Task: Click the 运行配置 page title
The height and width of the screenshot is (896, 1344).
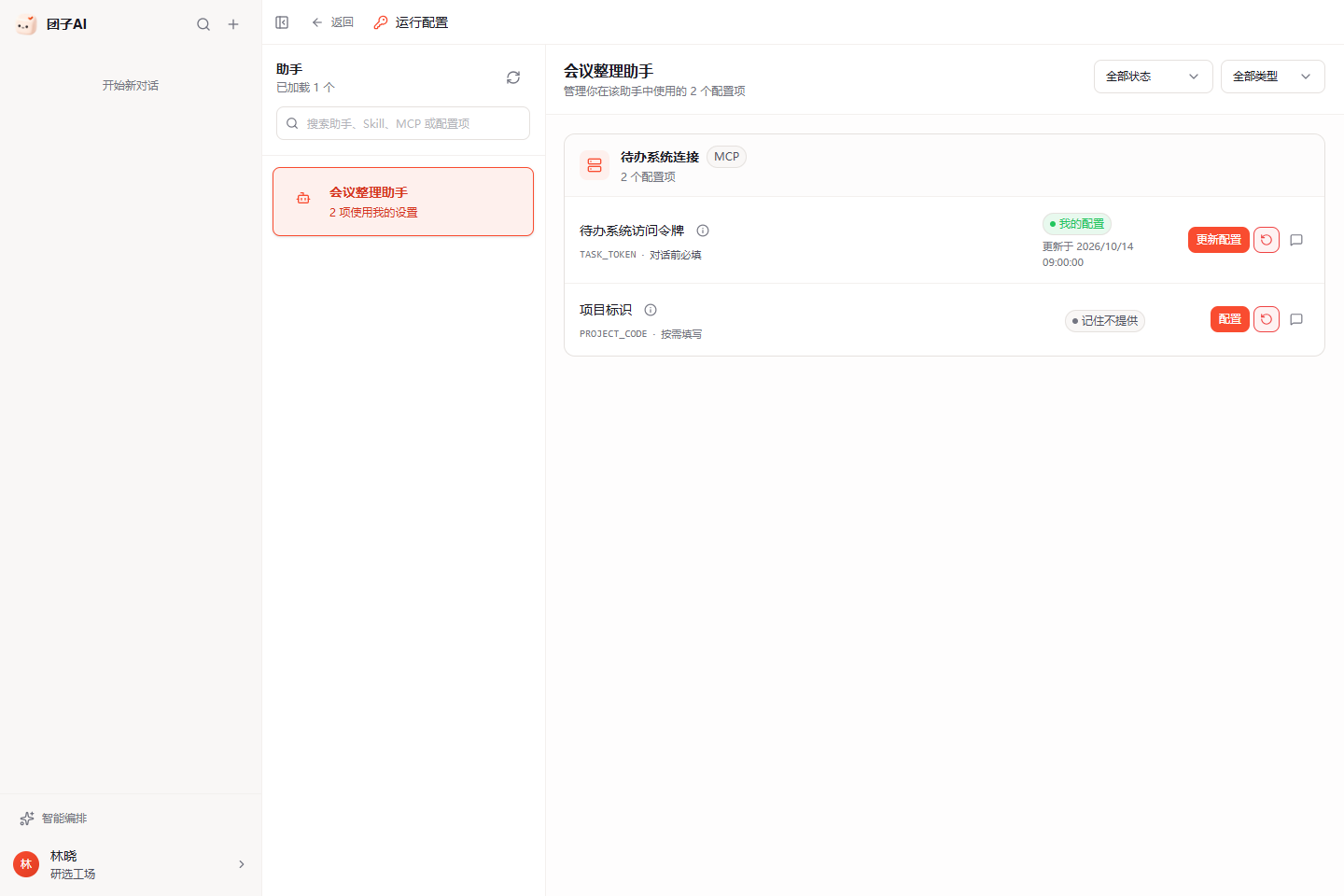Action: (422, 22)
